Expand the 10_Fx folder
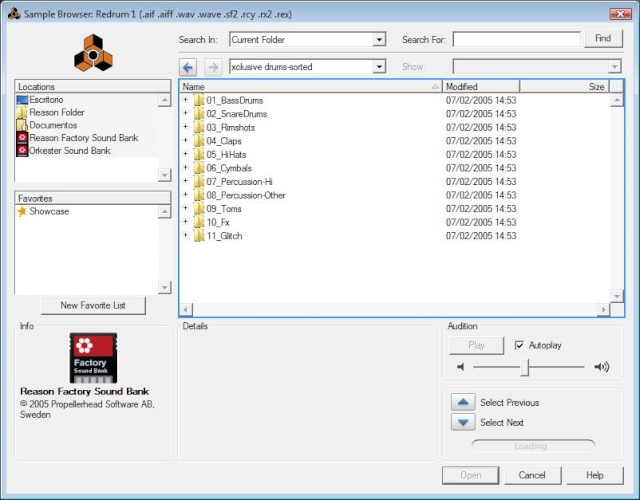 [185, 222]
